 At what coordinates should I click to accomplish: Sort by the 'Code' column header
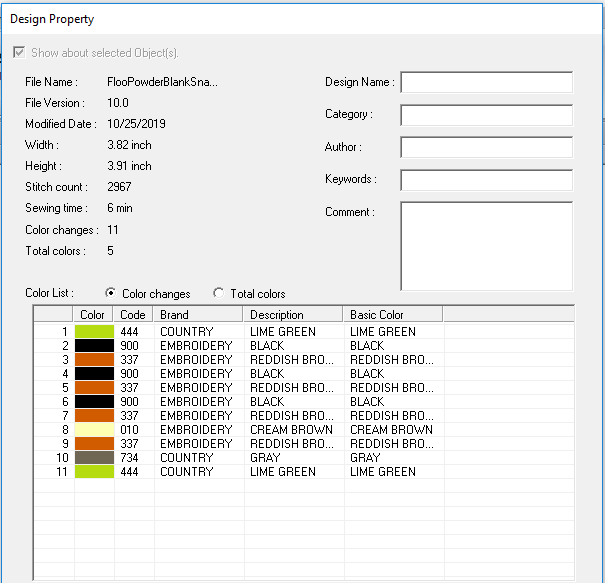pos(134,315)
